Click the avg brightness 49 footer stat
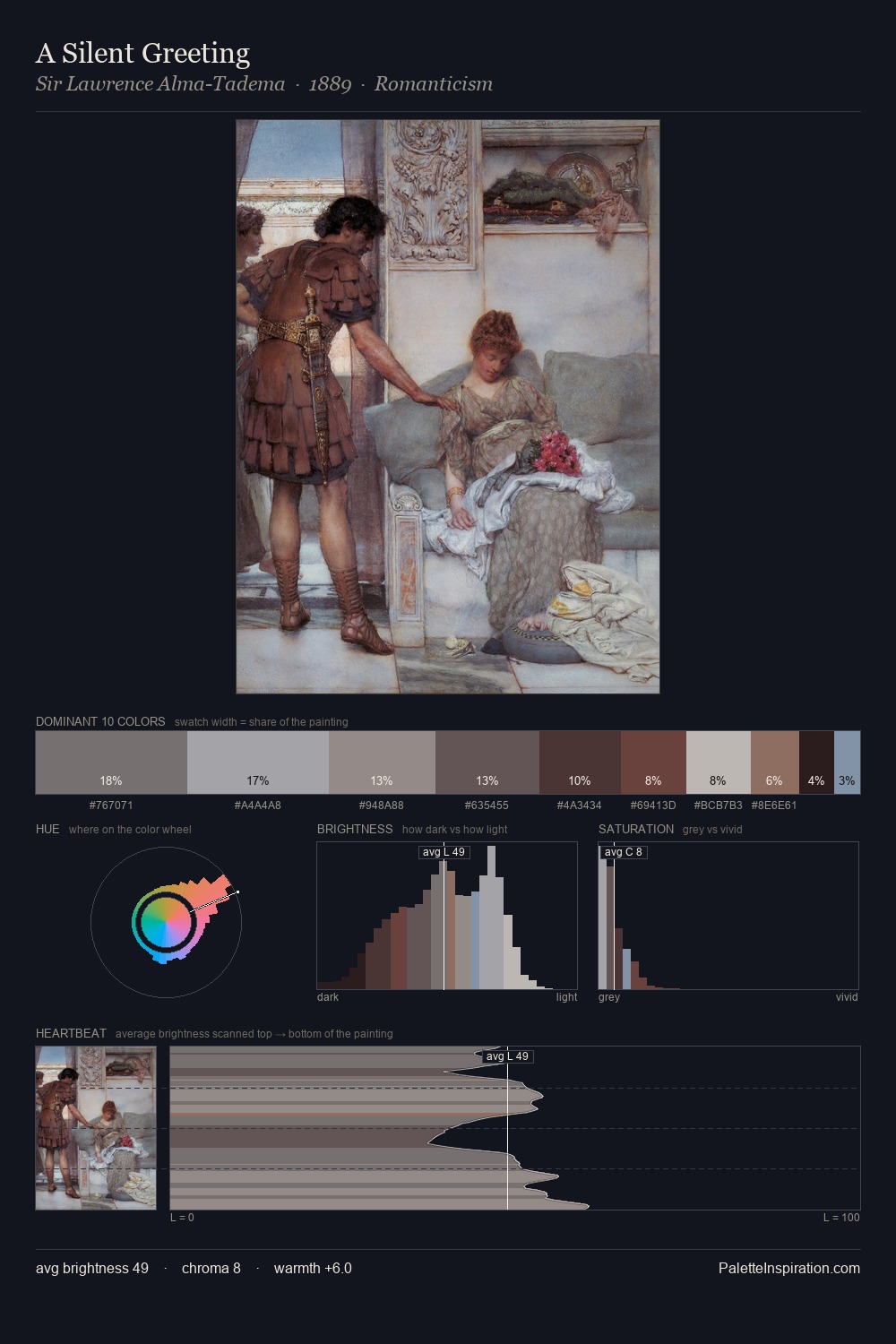 point(92,1268)
